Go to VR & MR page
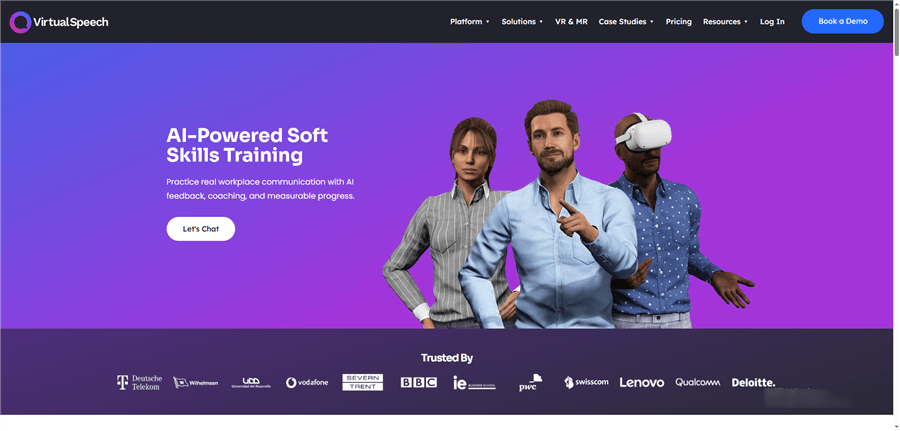This screenshot has width=900, height=431. coord(571,22)
